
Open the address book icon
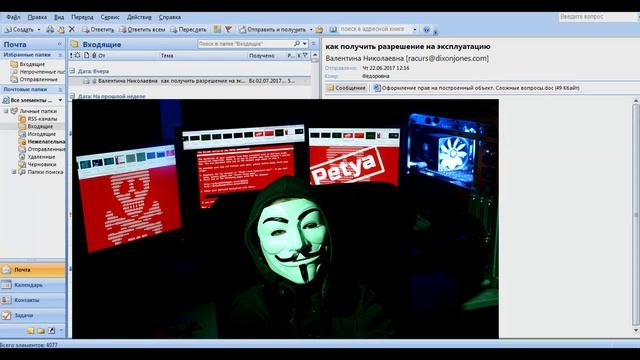pyautogui.click(x=333, y=29)
